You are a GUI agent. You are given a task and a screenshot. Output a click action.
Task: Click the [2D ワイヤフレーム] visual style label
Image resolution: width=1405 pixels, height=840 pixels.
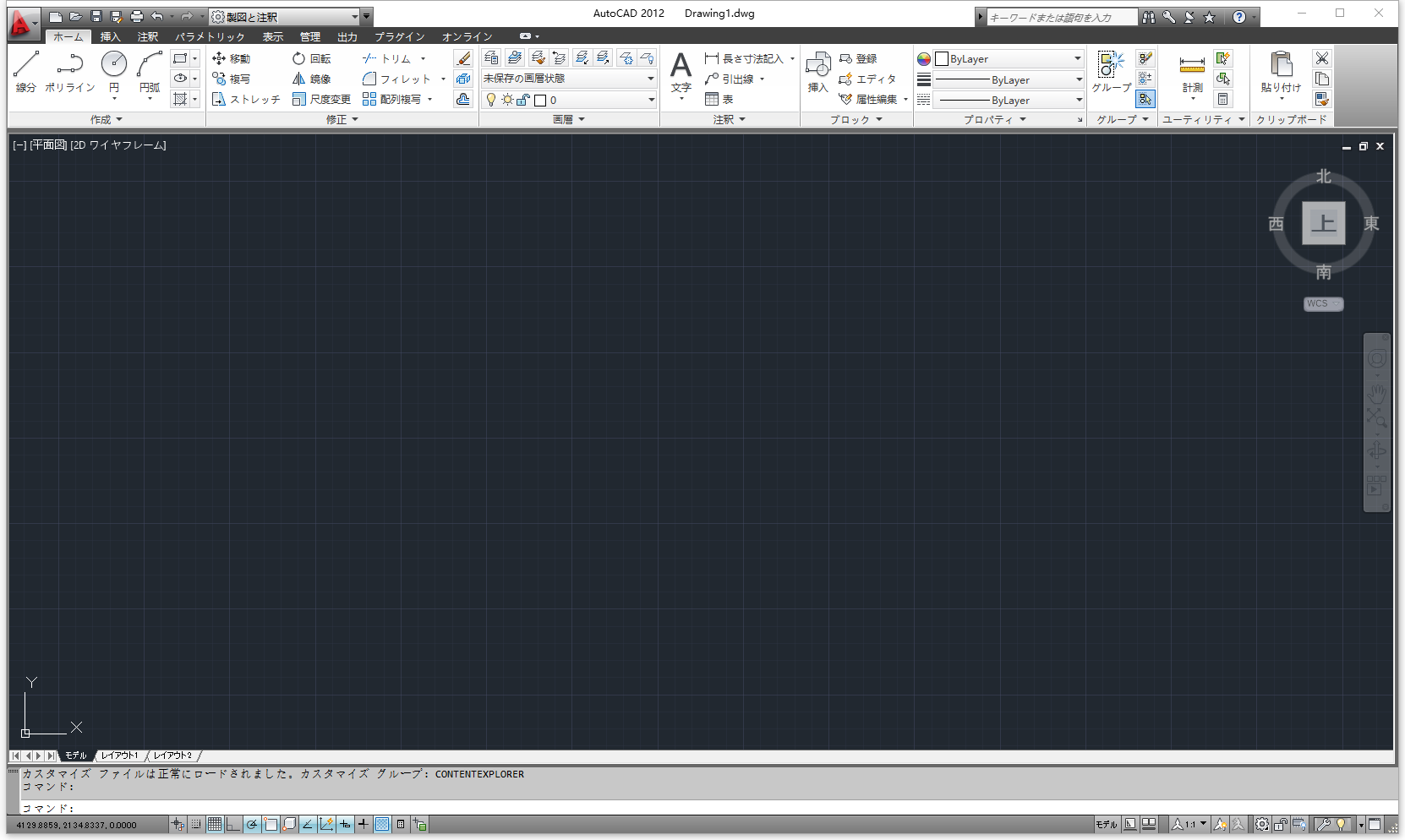click(x=118, y=145)
